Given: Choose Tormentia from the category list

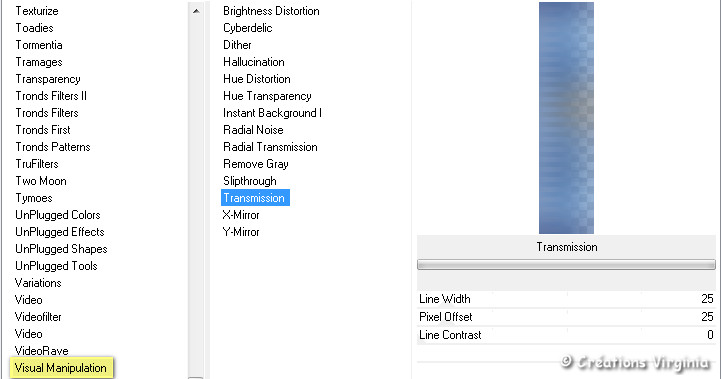Looking at the screenshot, I should [39, 45].
